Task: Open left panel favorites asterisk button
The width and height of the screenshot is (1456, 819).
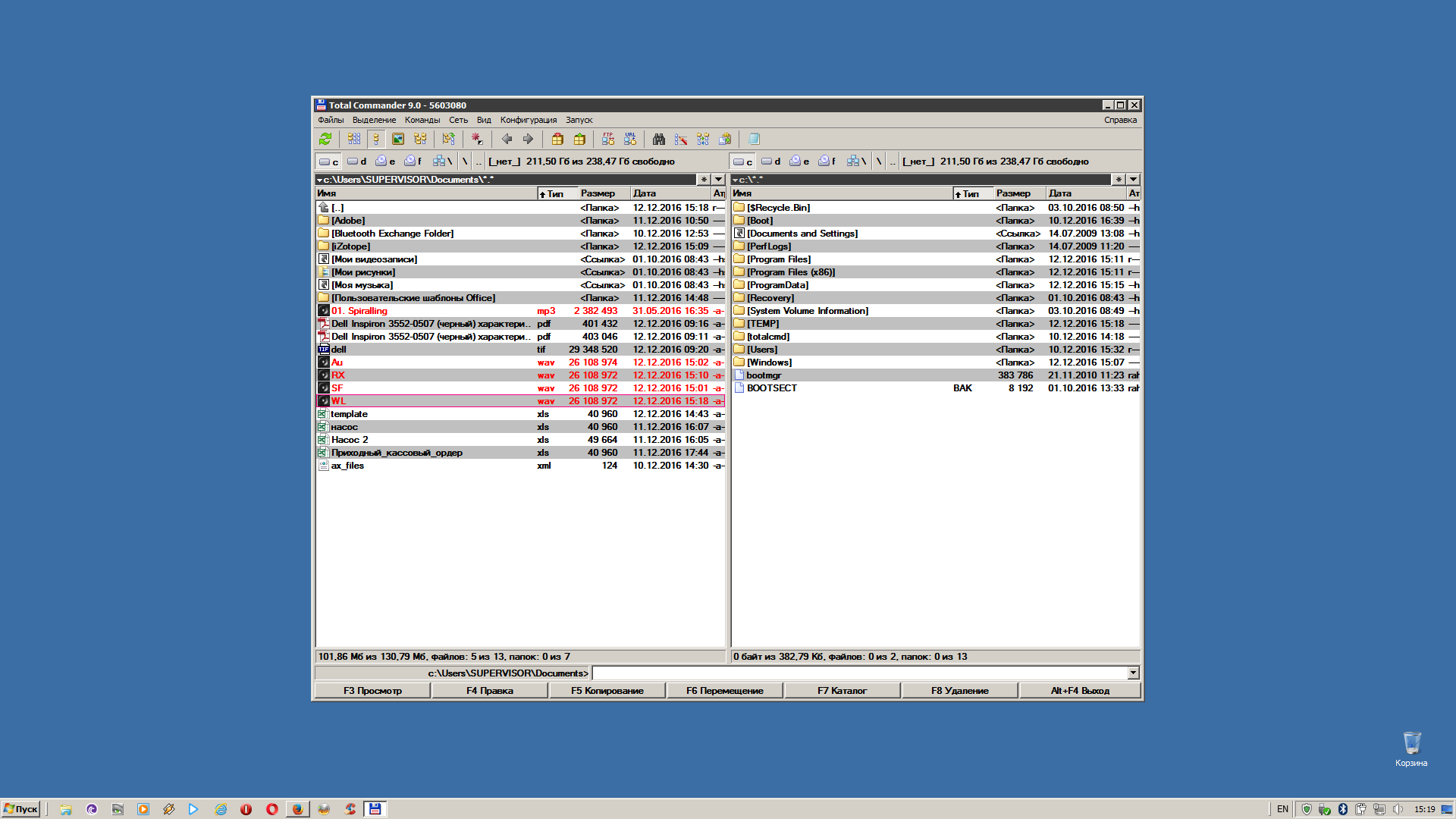Action: (x=704, y=180)
